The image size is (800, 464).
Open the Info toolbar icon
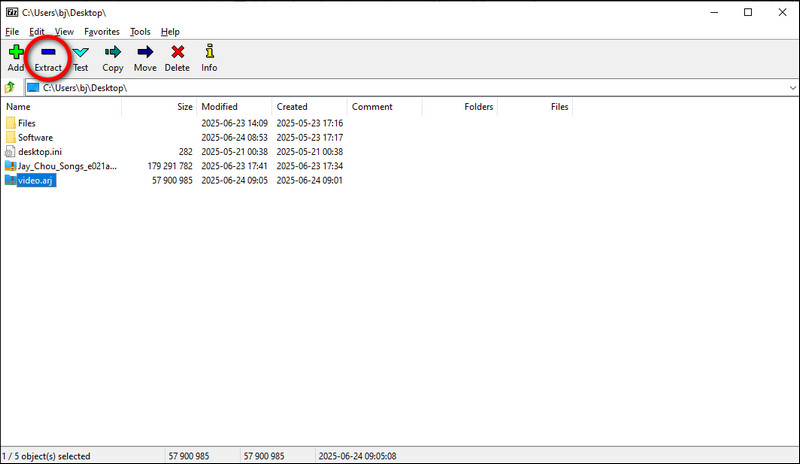pyautogui.click(x=209, y=58)
